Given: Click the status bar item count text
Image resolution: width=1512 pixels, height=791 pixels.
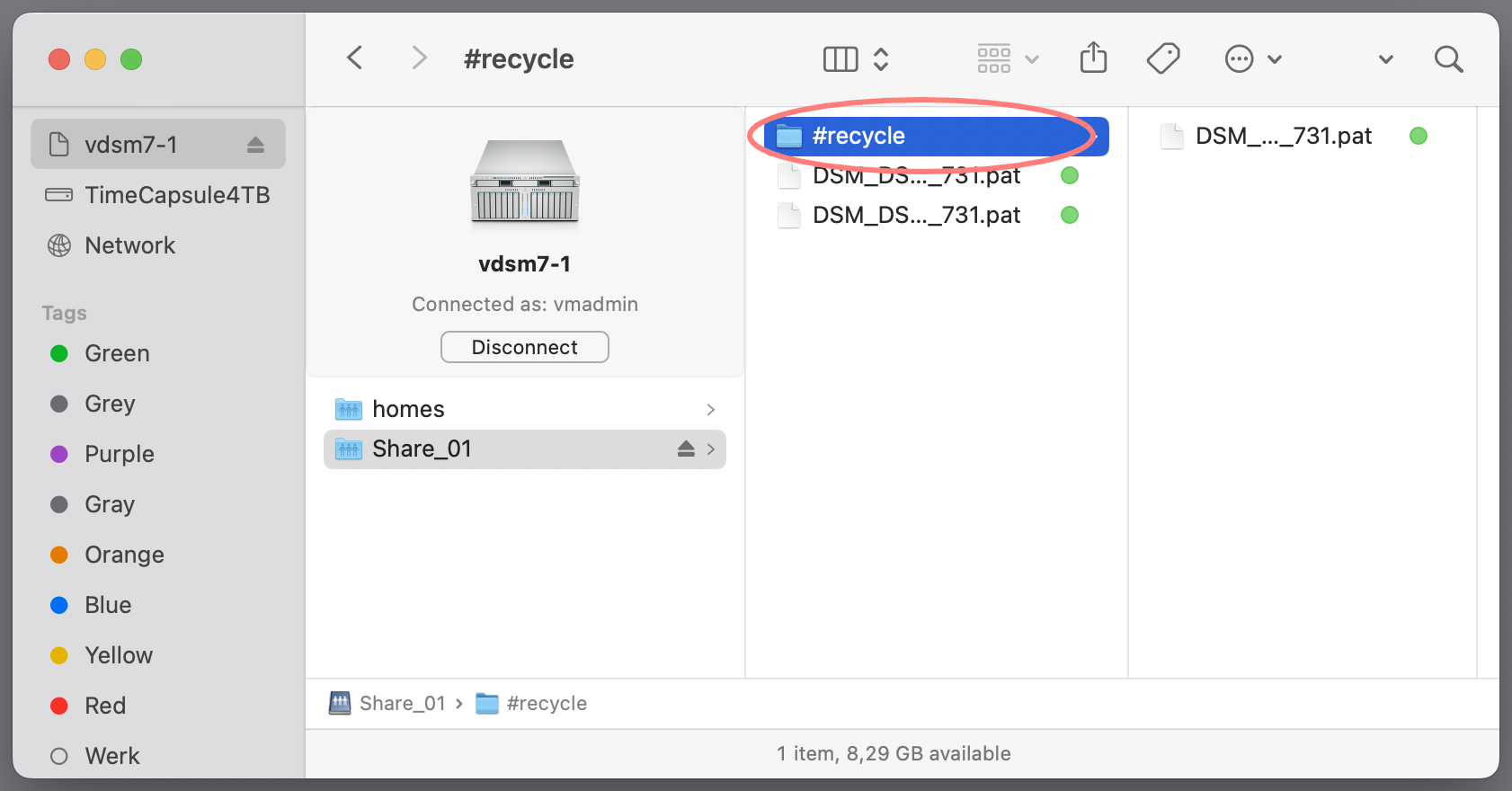Looking at the screenshot, I should 894,753.
